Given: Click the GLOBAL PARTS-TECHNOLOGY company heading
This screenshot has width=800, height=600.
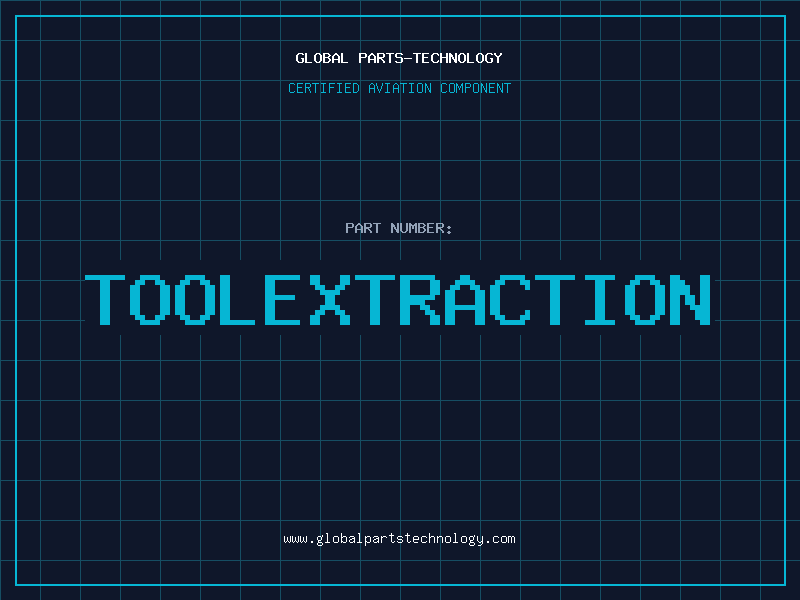Looking at the screenshot, I should pyautogui.click(x=399, y=58).
